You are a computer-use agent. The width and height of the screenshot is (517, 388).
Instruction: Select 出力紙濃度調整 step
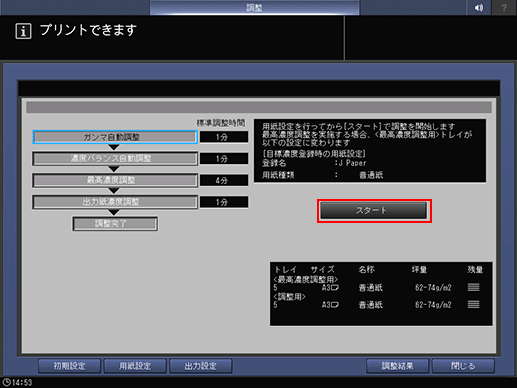tap(115, 202)
